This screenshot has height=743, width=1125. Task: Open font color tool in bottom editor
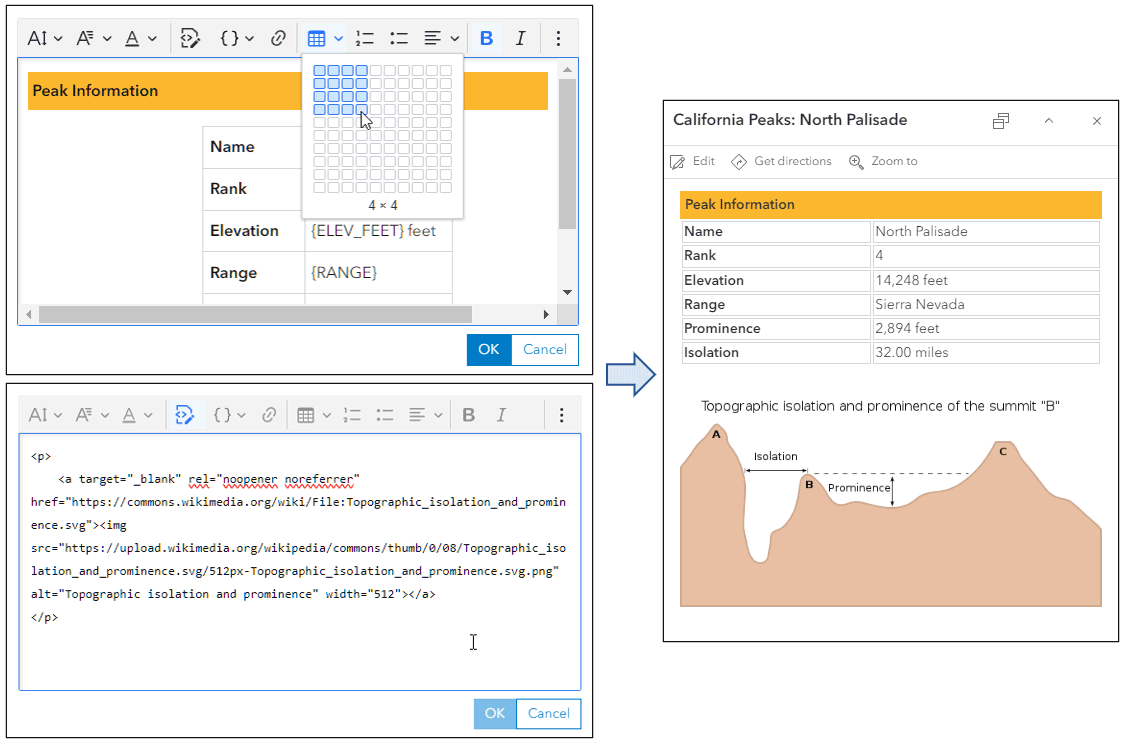coord(129,415)
